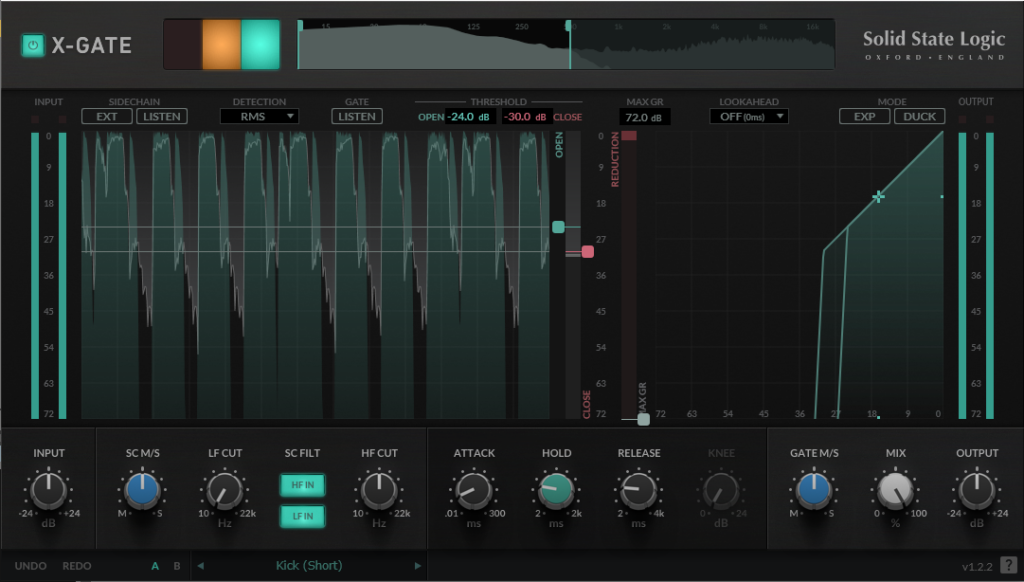
Task: Switch to the DUCK mode
Action: point(919,116)
